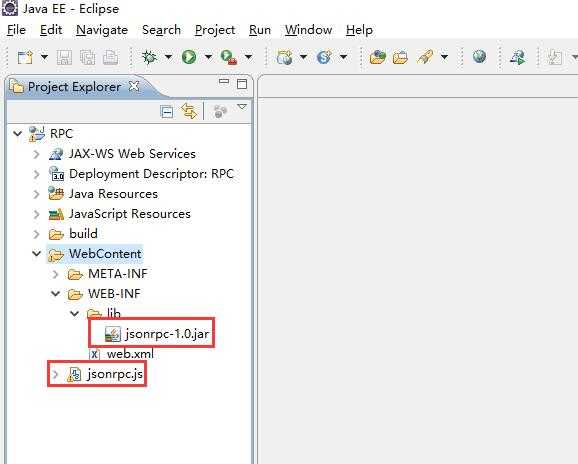This screenshot has height=464, width=578.
Task: Collapse the WEB-INF folder
Action: (x=56, y=294)
